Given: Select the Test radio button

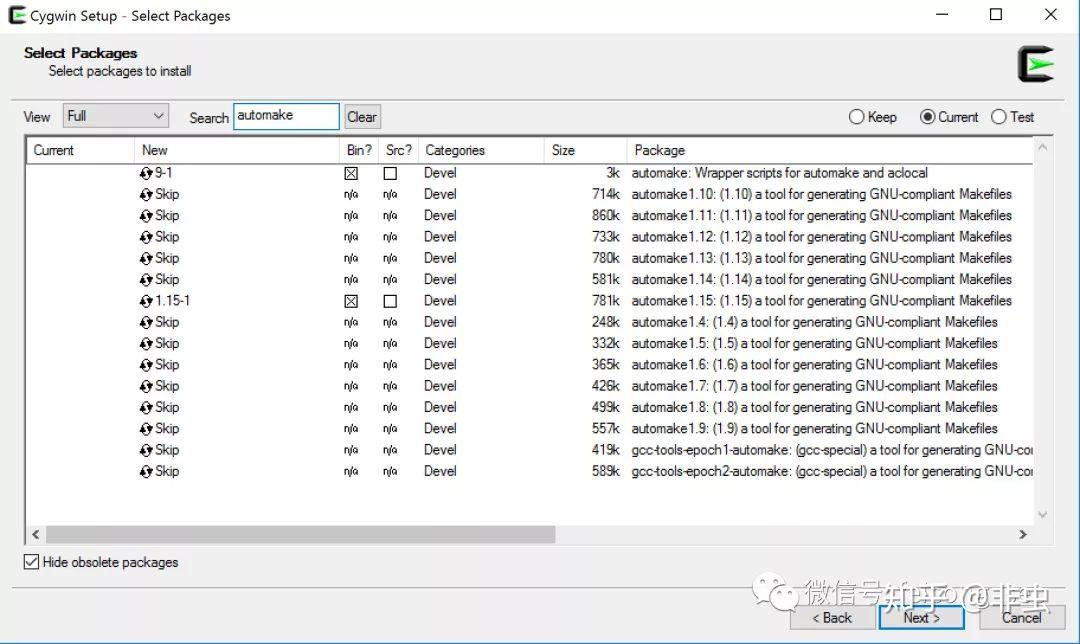Looking at the screenshot, I should click(x=999, y=117).
